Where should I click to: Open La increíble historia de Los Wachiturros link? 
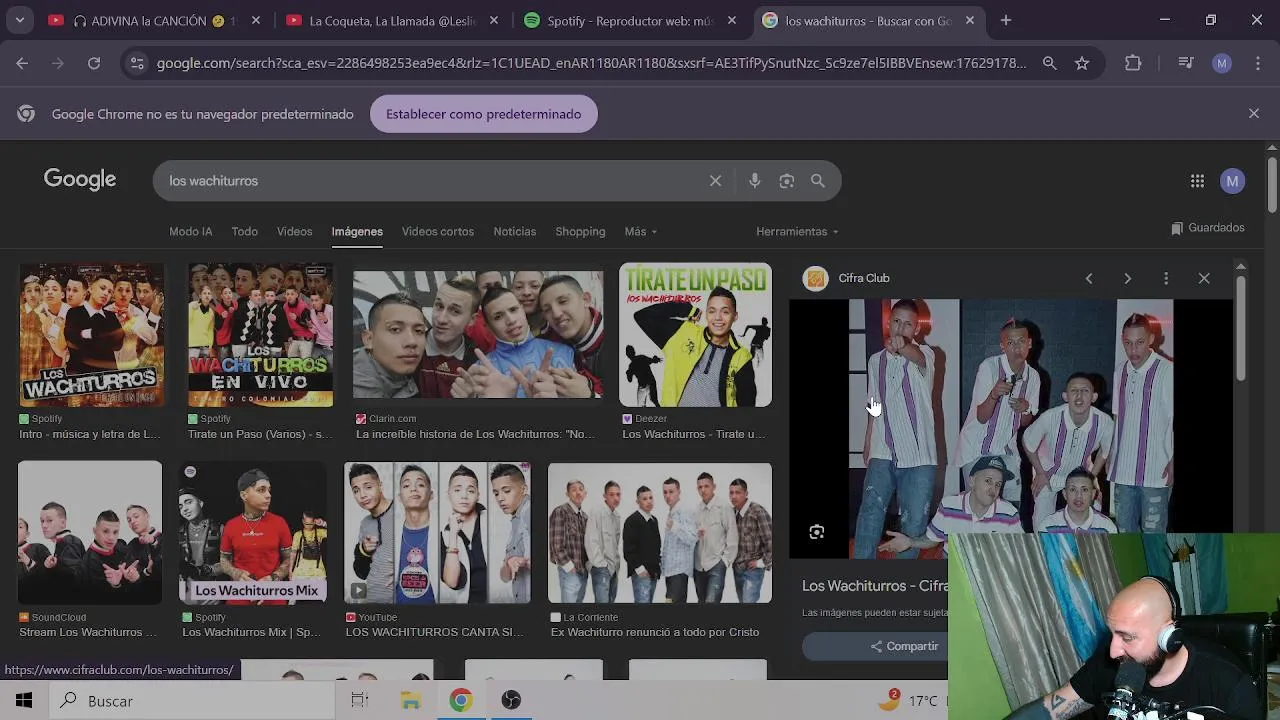[x=475, y=434]
